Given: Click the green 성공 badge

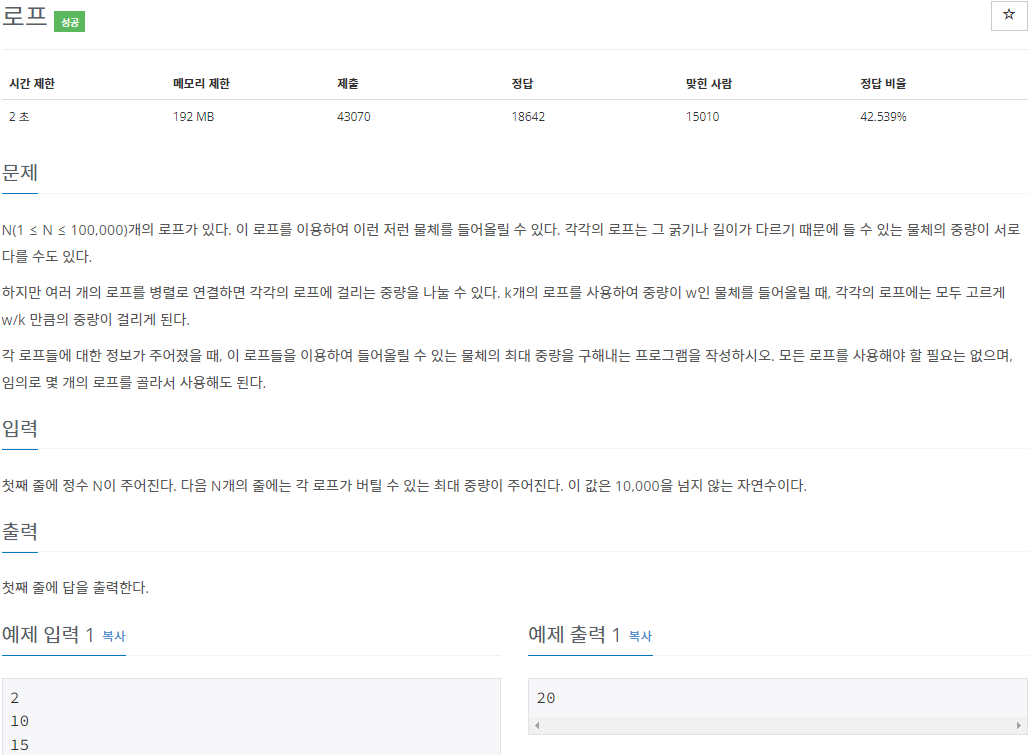Looking at the screenshot, I should (69, 22).
